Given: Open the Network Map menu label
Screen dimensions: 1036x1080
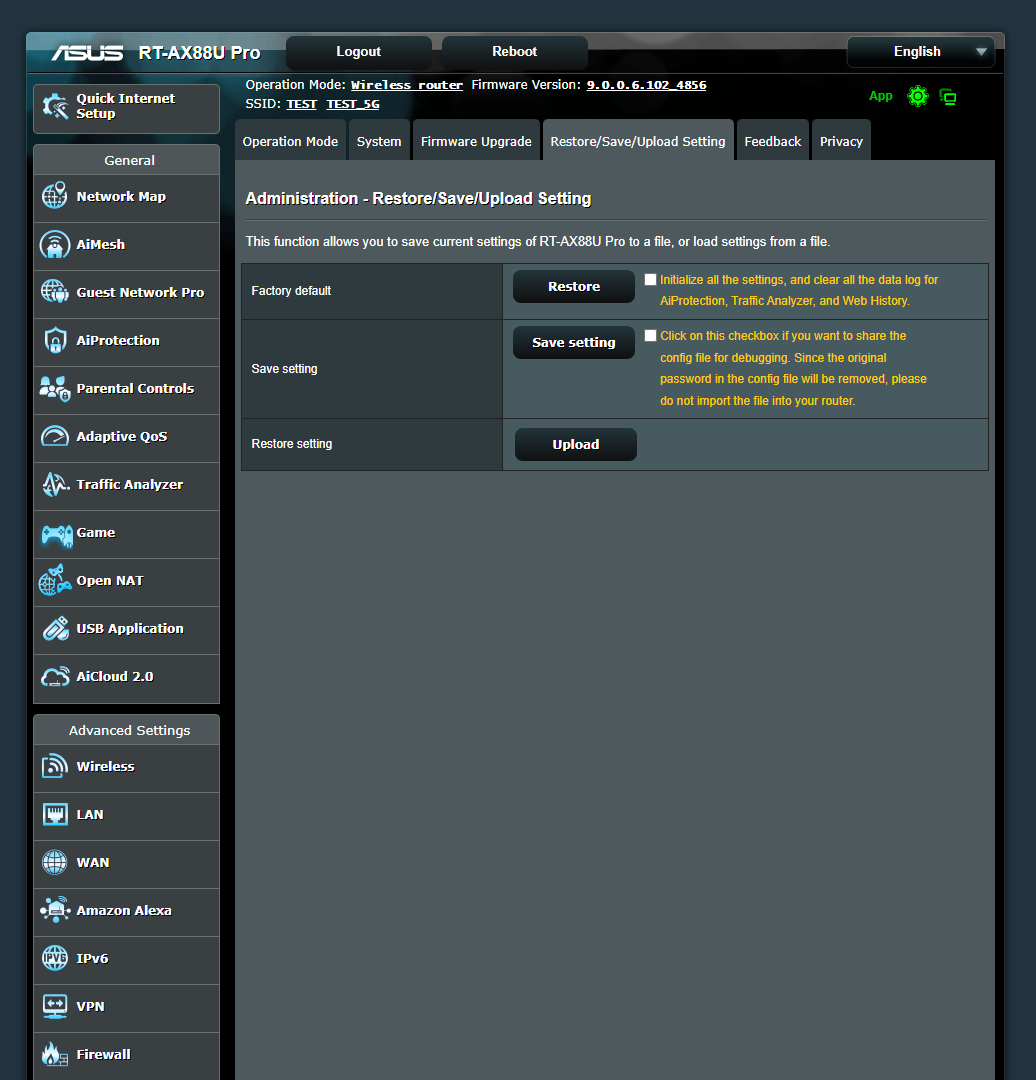Looking at the screenshot, I should click(121, 196).
